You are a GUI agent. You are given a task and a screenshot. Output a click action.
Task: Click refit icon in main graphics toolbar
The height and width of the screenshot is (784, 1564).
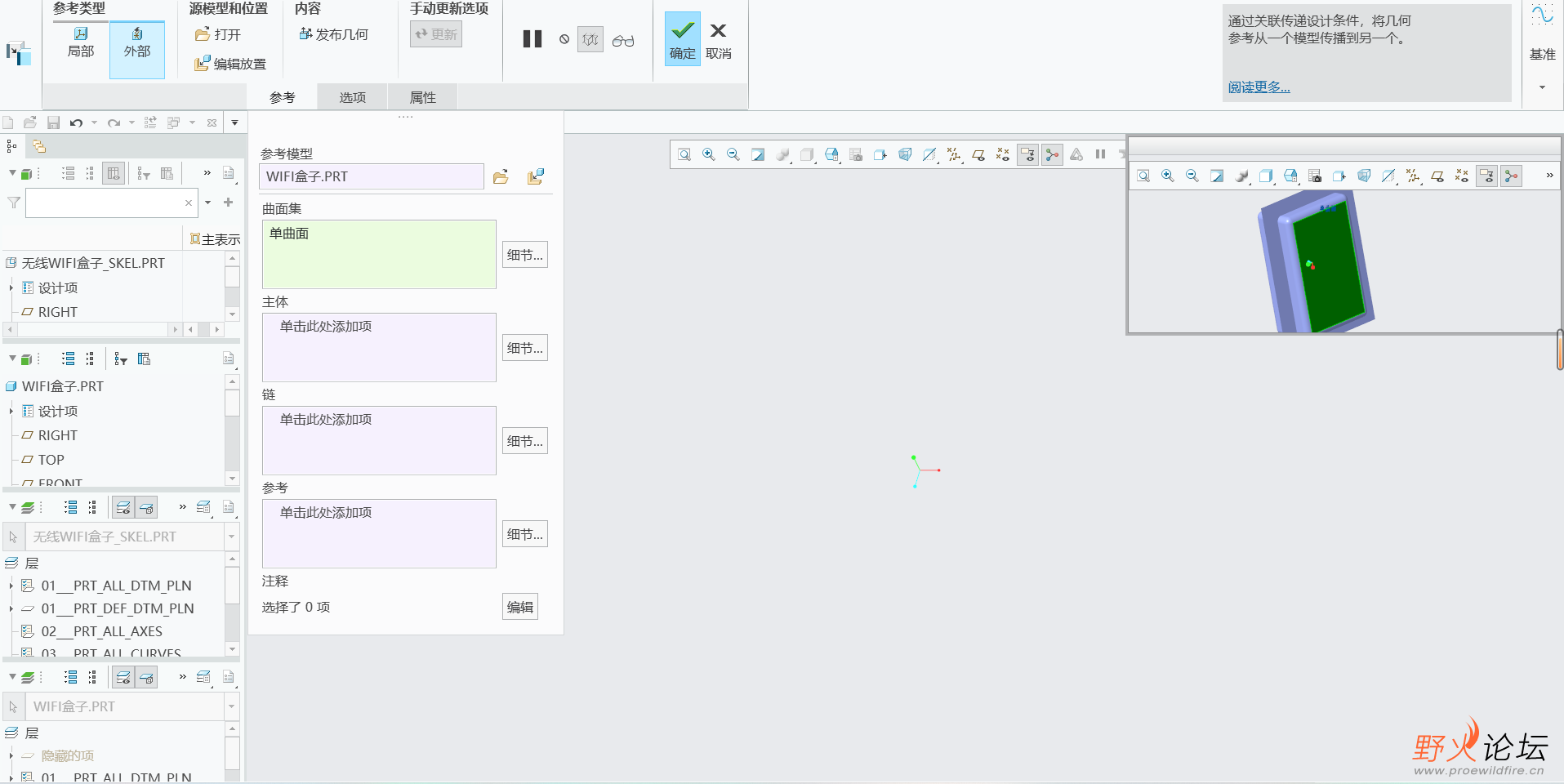684,154
